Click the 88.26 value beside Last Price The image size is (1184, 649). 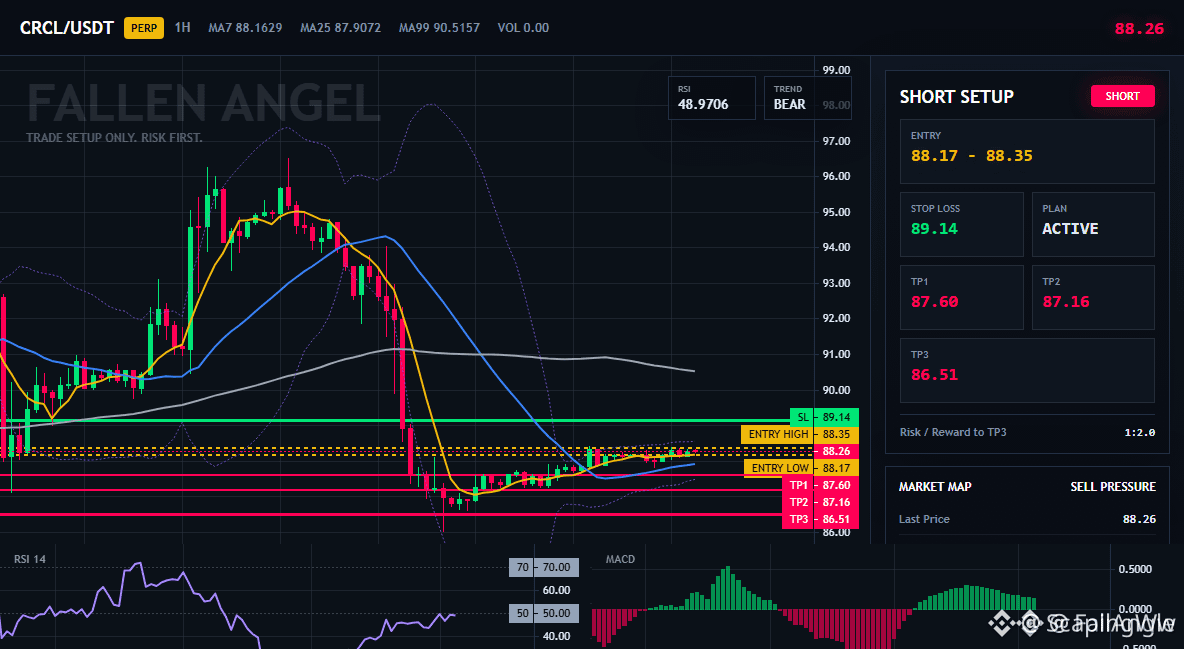click(x=1139, y=519)
